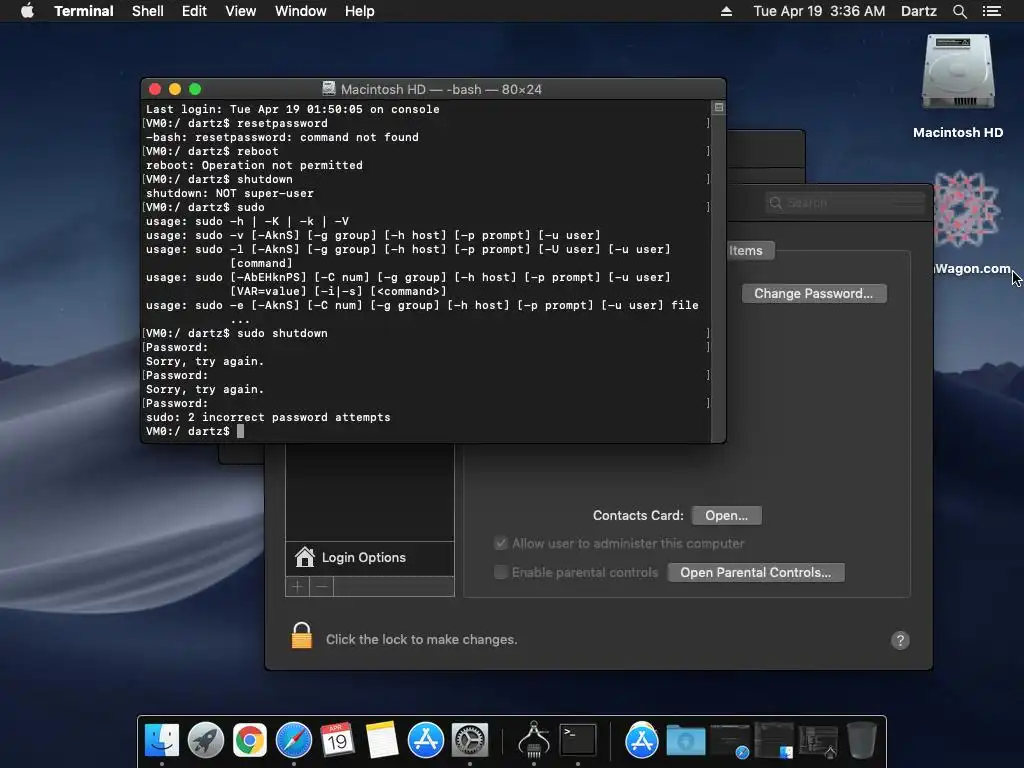Click the "Last login" line in Terminal
Image resolution: width=1024 pixels, height=768 pixels.
pos(293,109)
